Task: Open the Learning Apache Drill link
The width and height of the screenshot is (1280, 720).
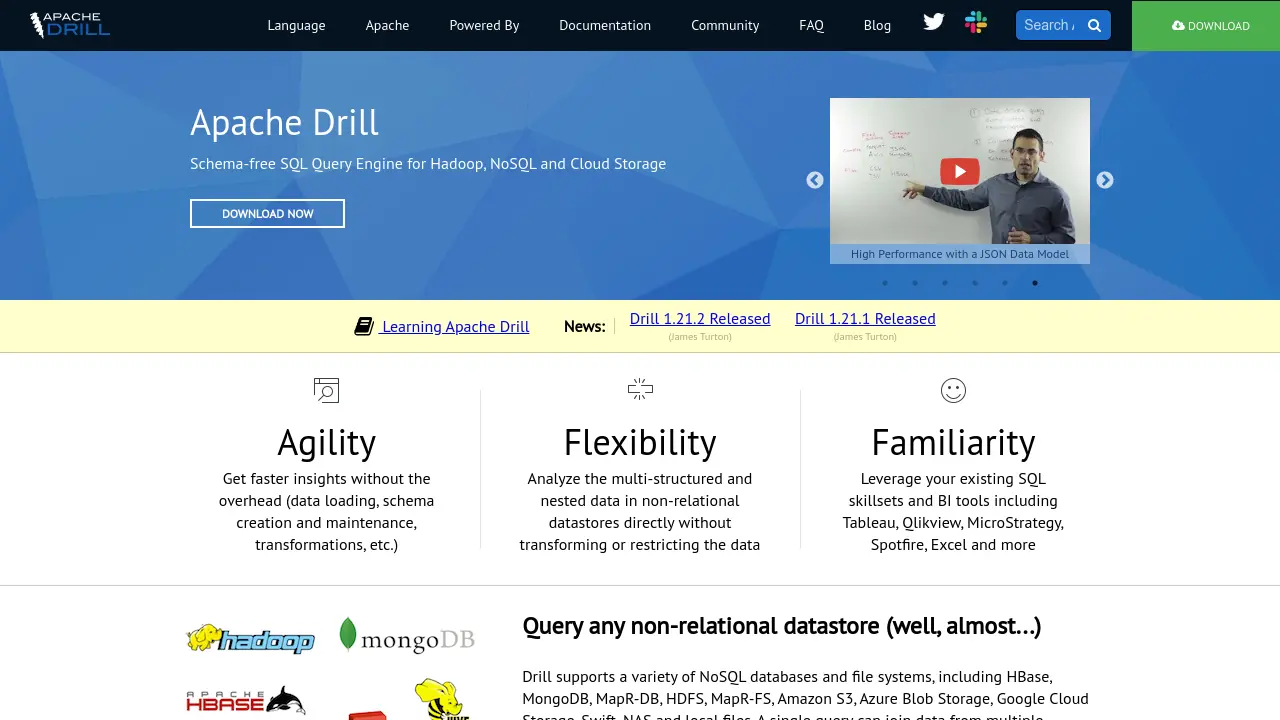Action: [455, 326]
